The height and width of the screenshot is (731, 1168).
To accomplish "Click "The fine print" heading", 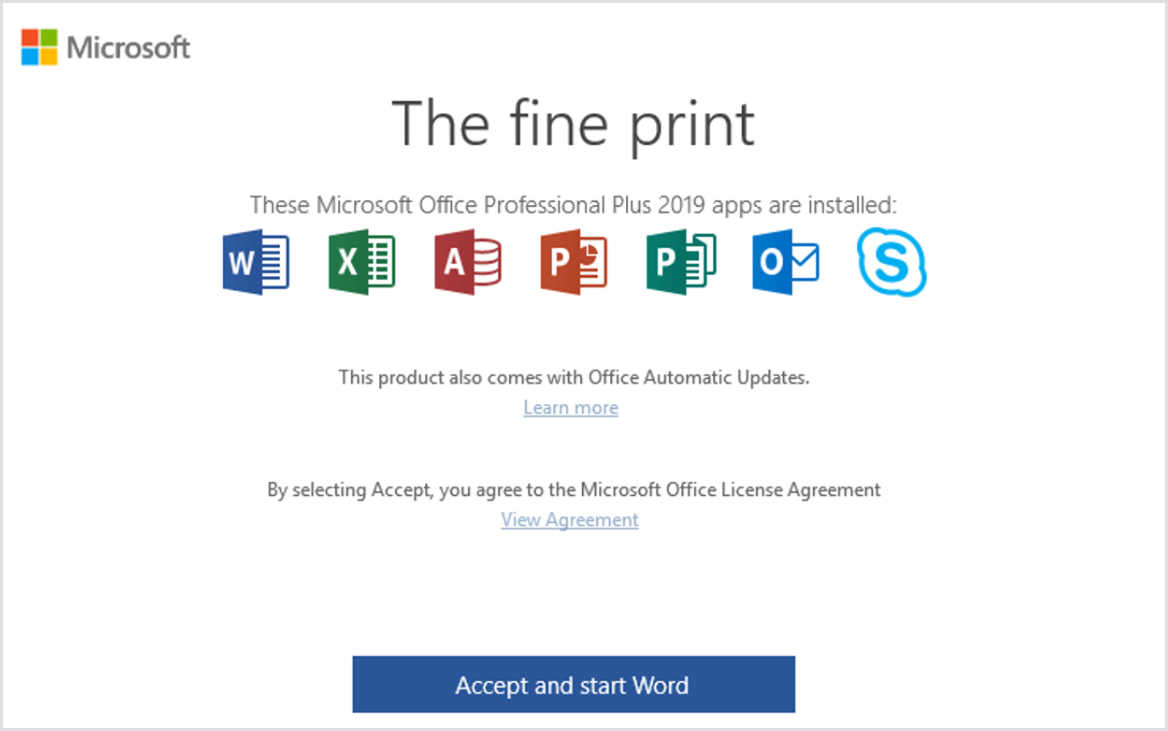I will point(573,124).
